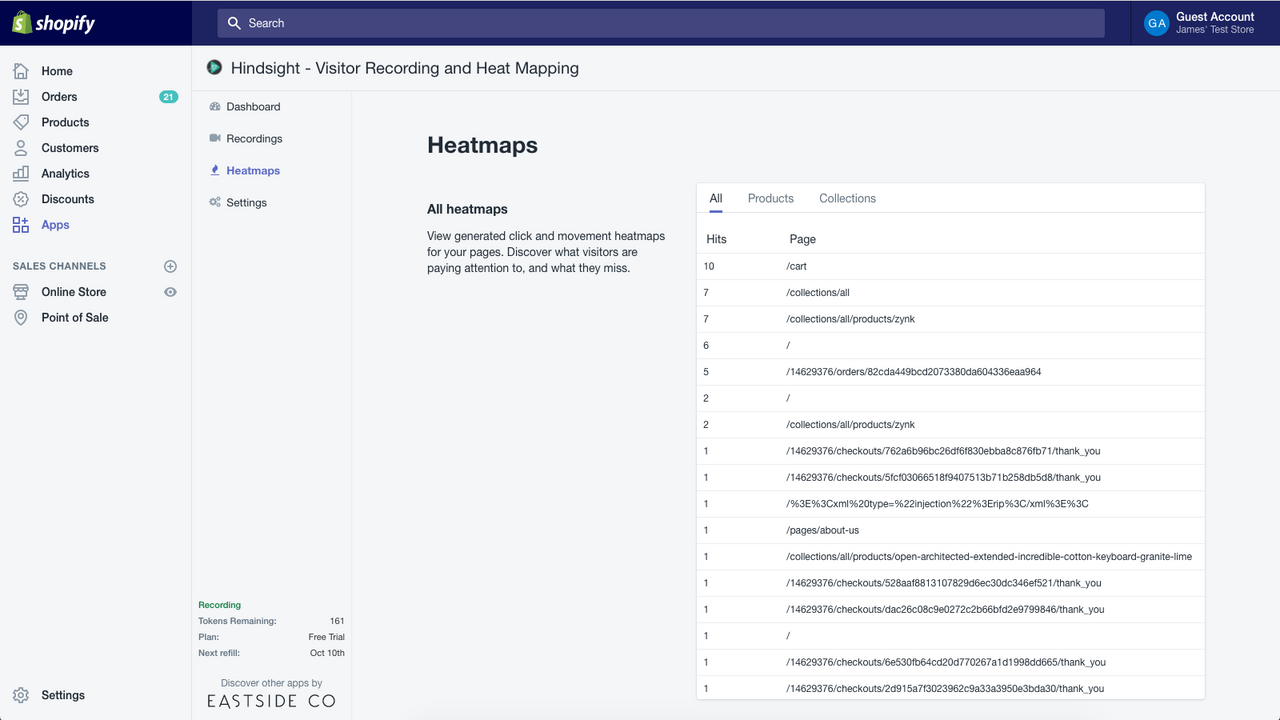The height and width of the screenshot is (720, 1280).
Task: Open Hindsight Recordings page
Action: click(x=254, y=138)
